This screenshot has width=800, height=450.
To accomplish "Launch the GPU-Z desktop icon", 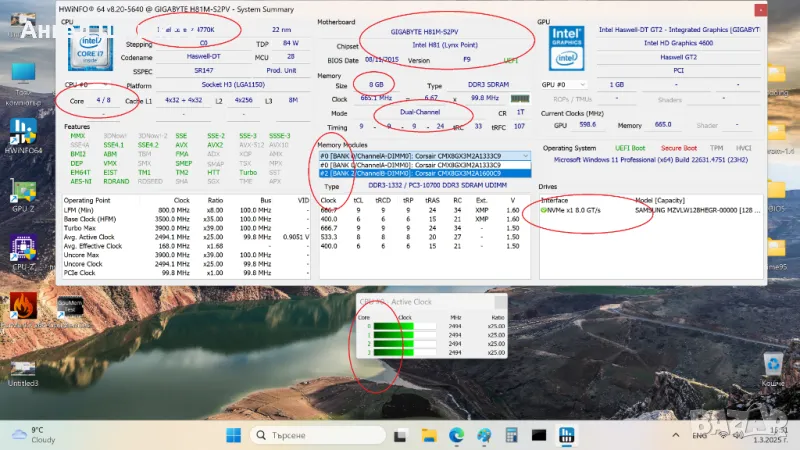I will point(22,192).
